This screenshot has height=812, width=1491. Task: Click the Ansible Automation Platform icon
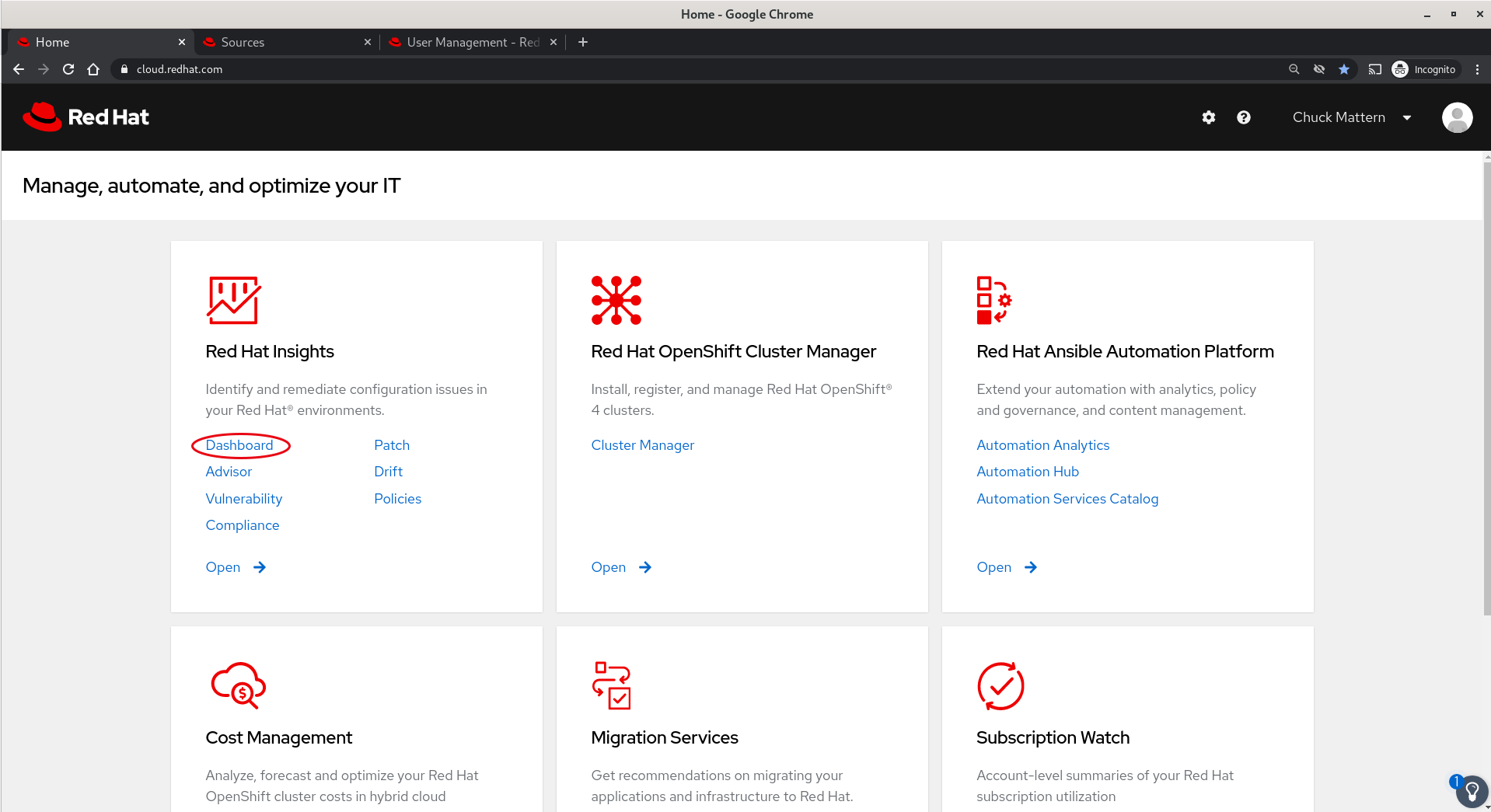(x=994, y=300)
